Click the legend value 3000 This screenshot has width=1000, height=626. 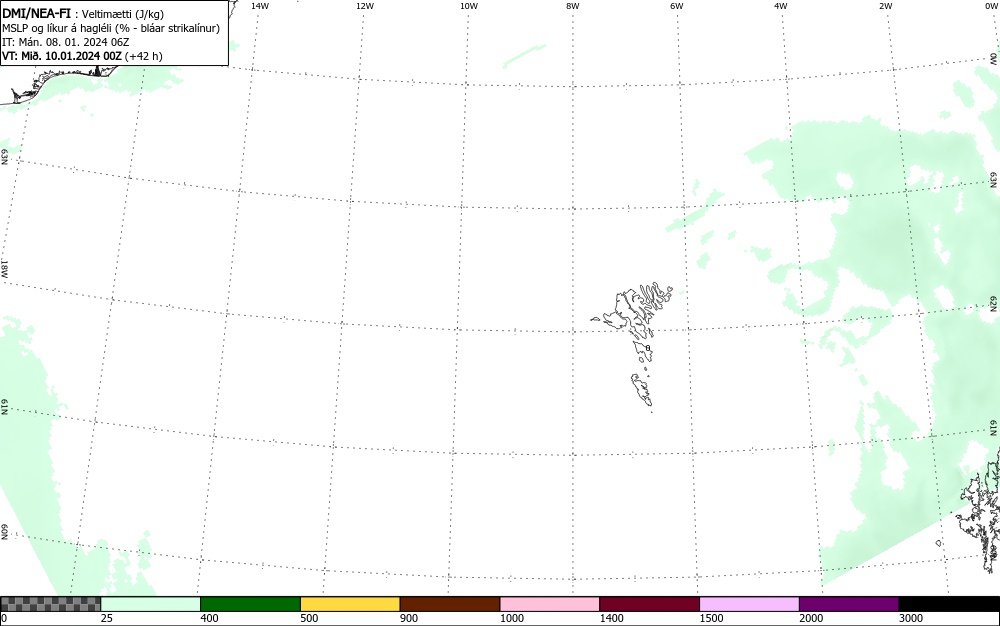(x=911, y=618)
